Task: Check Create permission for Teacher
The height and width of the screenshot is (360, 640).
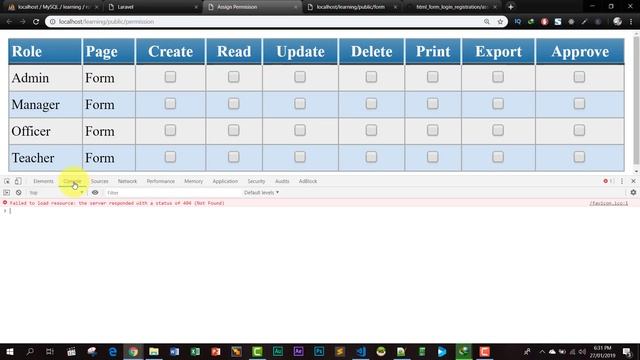Action: point(170,157)
